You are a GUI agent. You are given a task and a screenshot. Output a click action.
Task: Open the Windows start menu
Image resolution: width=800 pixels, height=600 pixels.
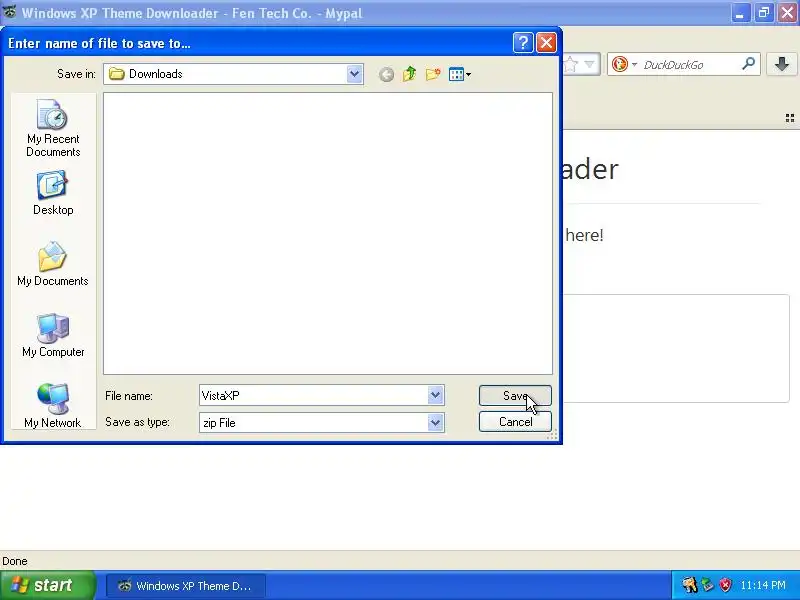pos(47,585)
